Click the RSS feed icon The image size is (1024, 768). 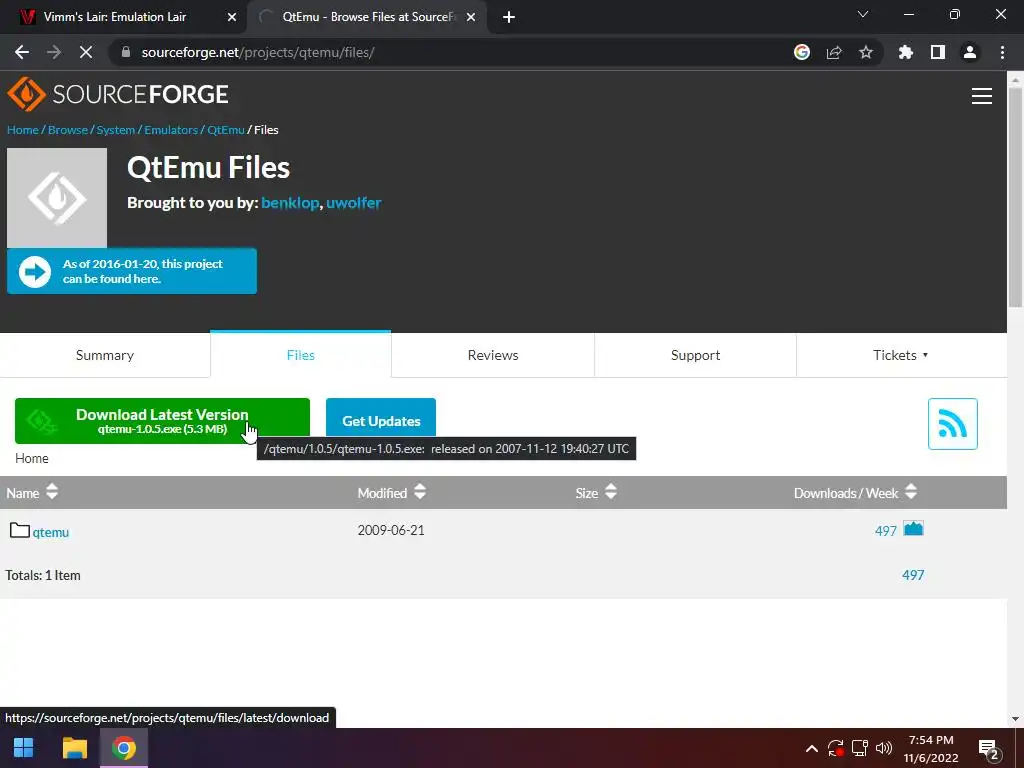[x=952, y=424]
